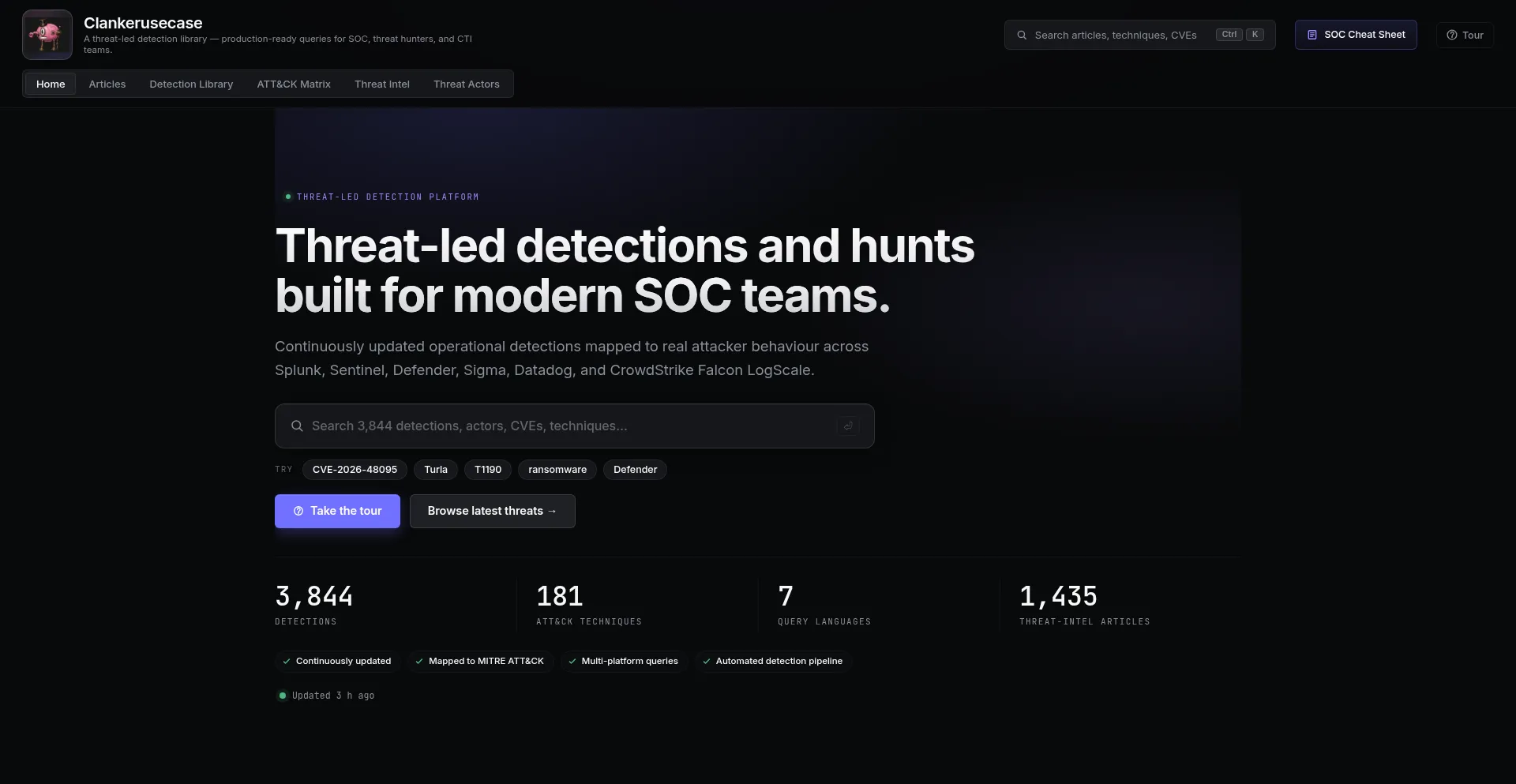Click the Clankerusecase site title
This screenshot has width=1516, height=784.
point(143,23)
